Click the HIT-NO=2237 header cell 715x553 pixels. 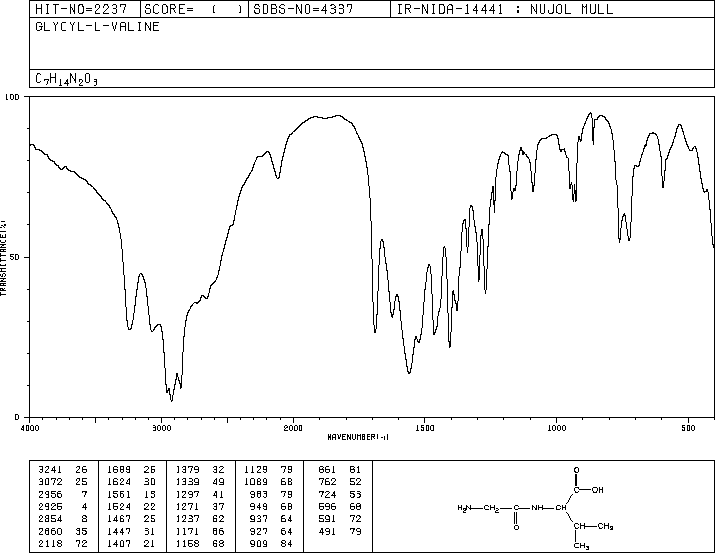click(x=81, y=9)
